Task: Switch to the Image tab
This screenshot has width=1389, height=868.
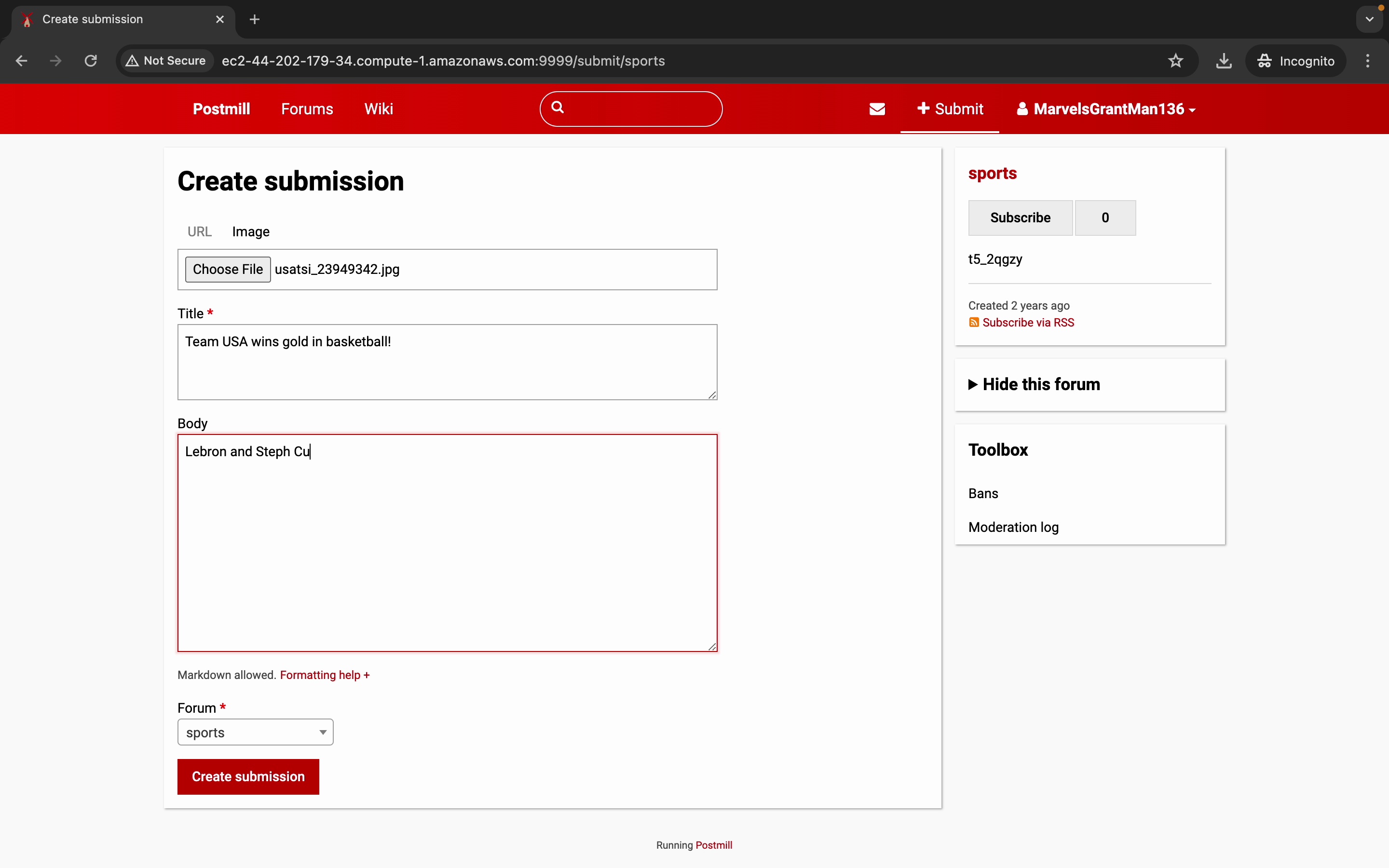Action: tap(251, 232)
